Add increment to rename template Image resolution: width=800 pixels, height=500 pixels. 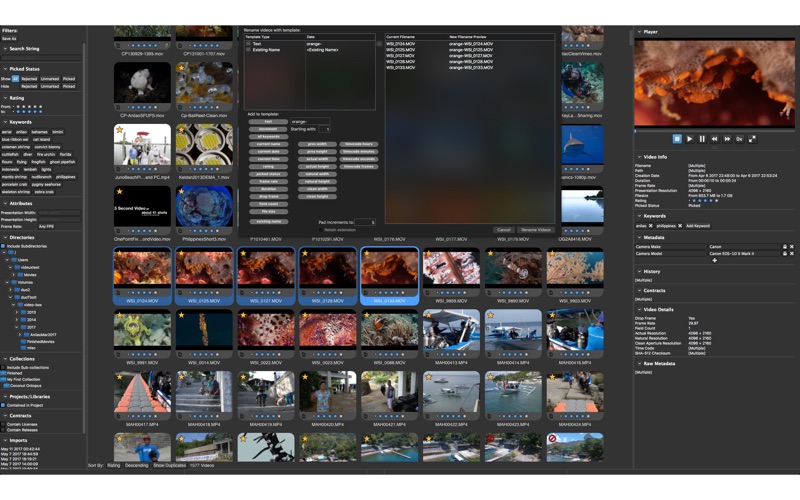[268, 129]
